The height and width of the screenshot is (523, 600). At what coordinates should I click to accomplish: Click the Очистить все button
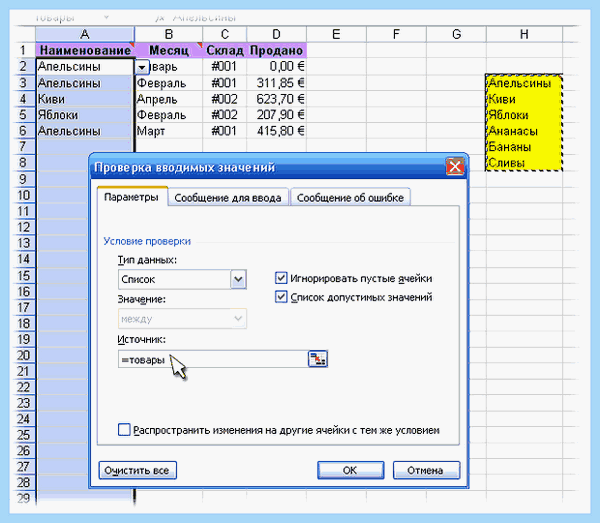tap(137, 470)
